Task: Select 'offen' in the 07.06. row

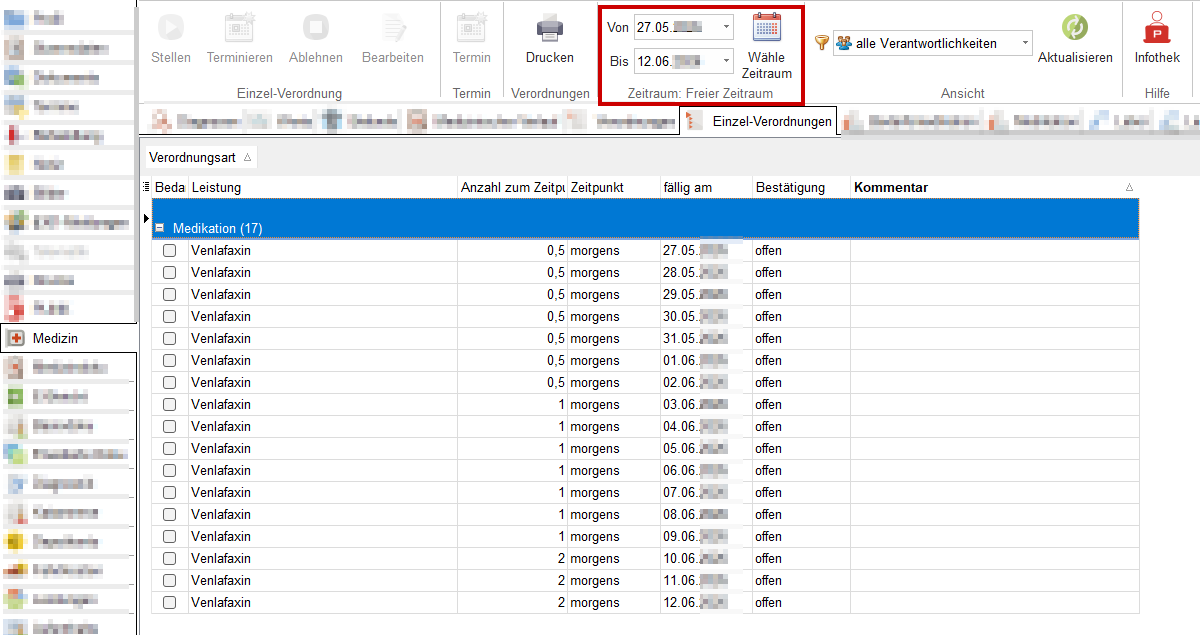Action: (769, 493)
